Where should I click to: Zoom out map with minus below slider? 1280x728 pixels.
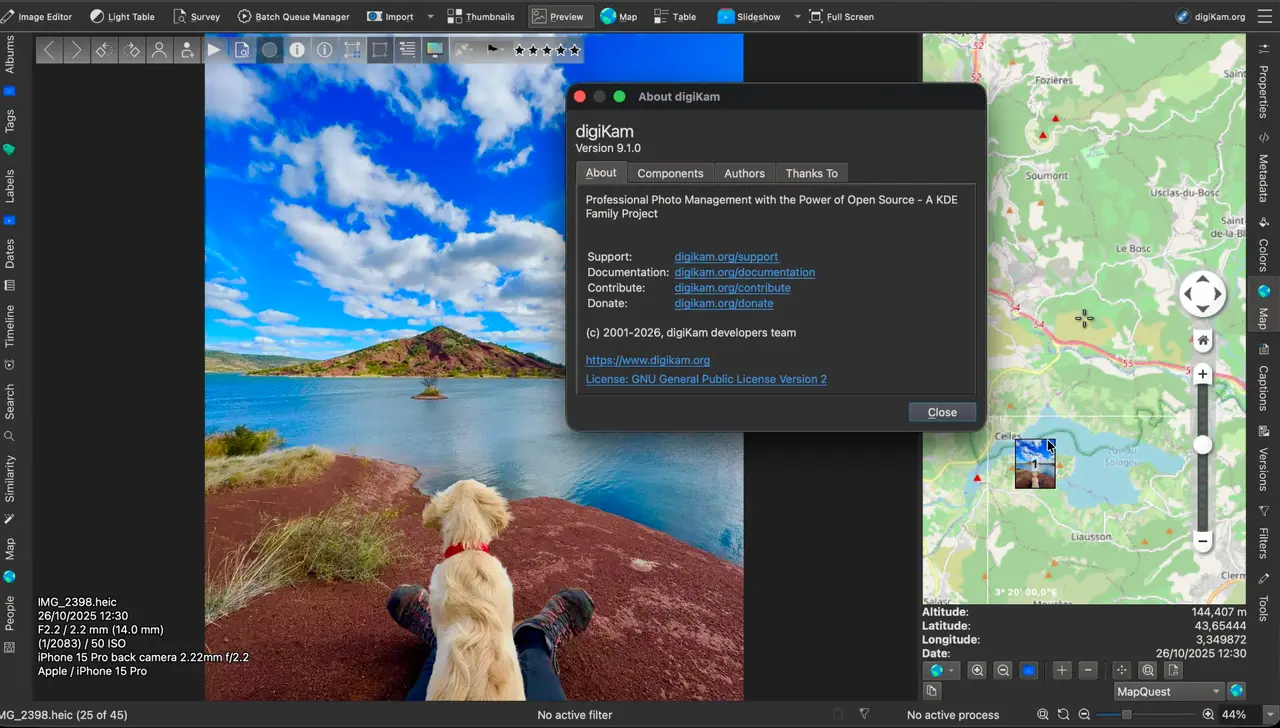tap(1203, 540)
